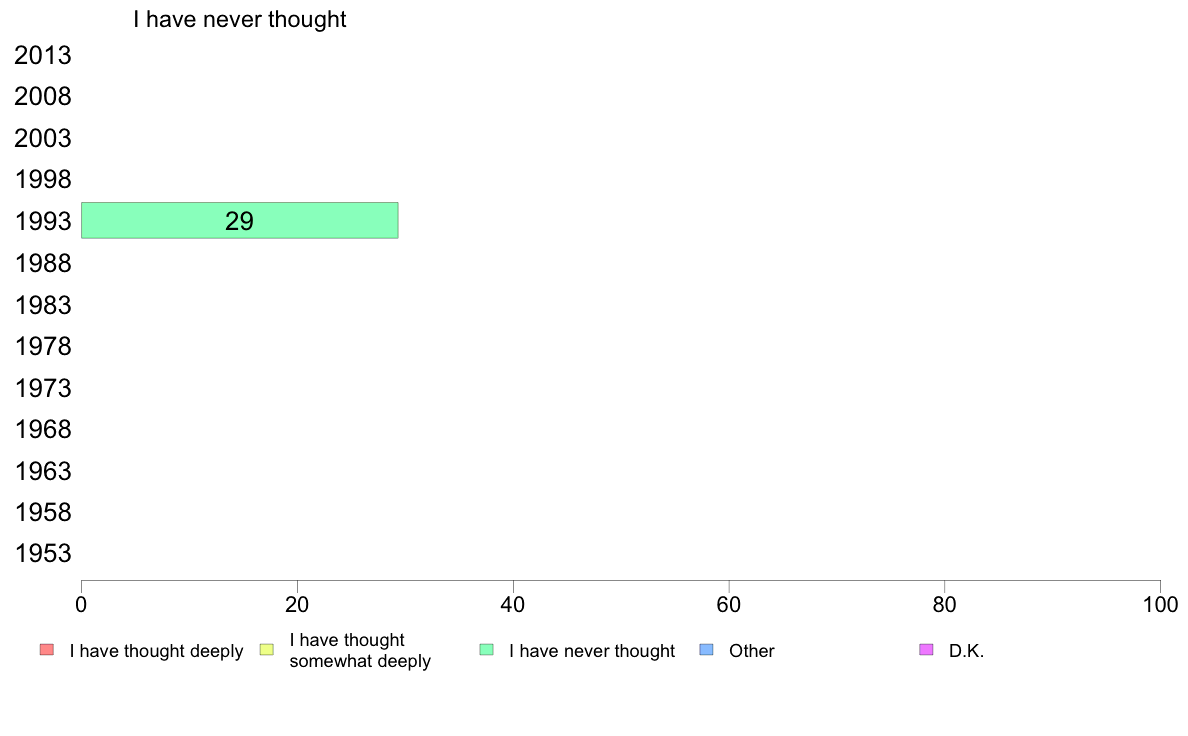Toggle the 'Other' legend label
This screenshot has width=1188, height=736.
click(x=752, y=650)
